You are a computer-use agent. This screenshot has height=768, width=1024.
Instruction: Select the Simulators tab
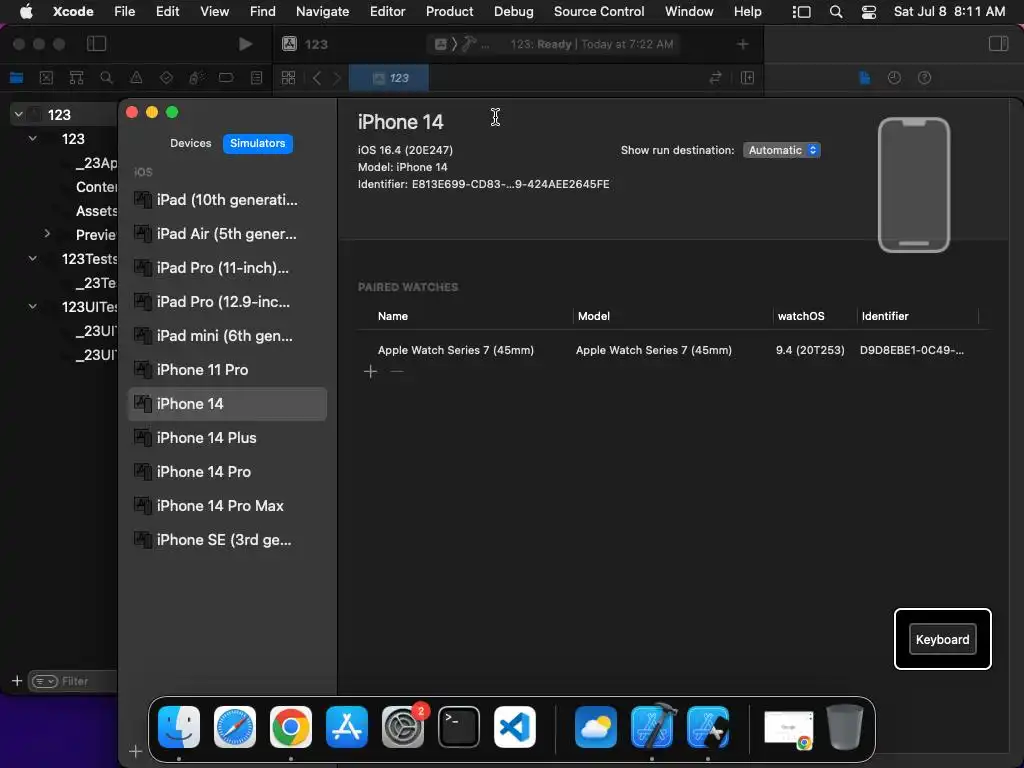tap(257, 143)
